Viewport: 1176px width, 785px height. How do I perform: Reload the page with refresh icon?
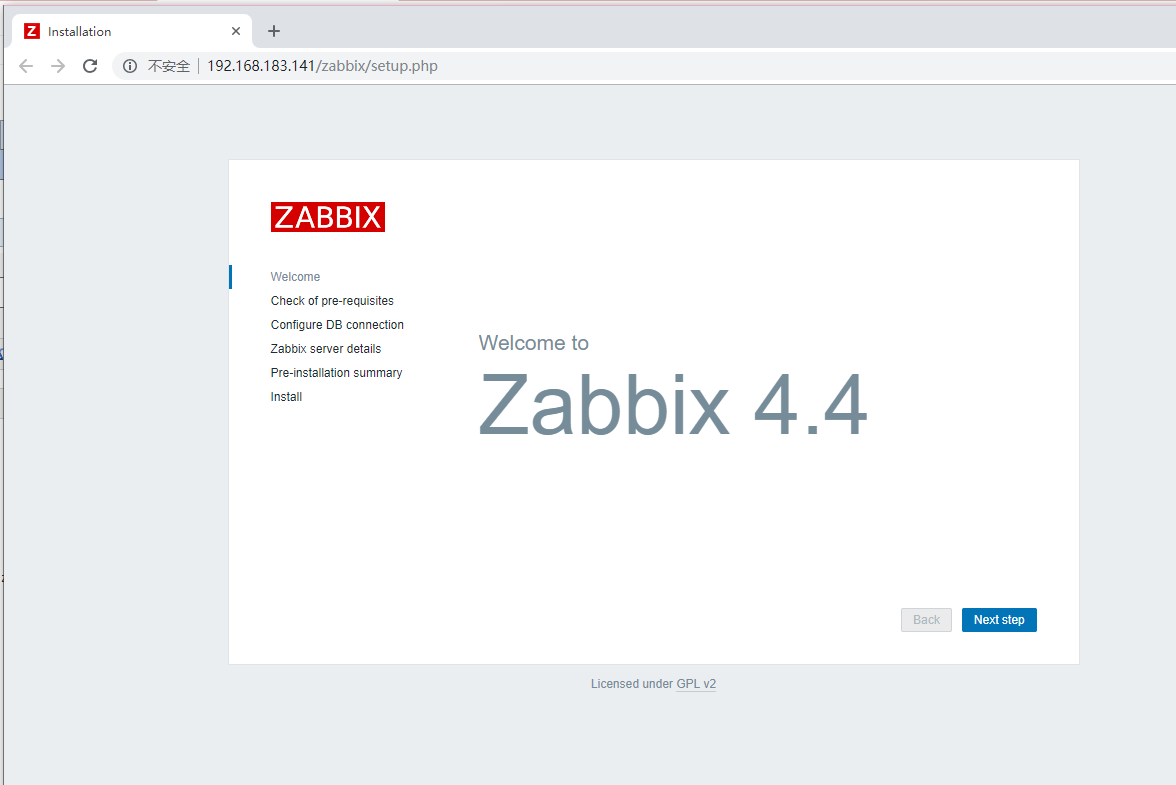(x=90, y=66)
